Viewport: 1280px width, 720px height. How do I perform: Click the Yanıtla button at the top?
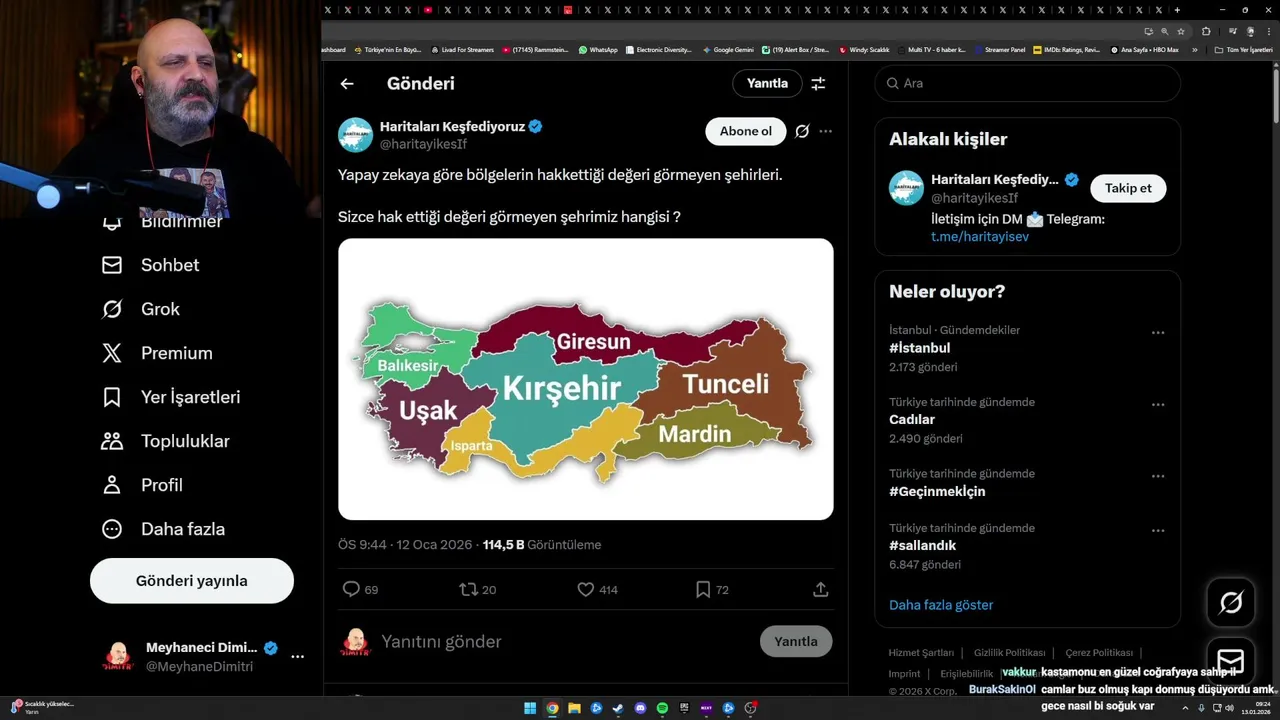click(x=767, y=84)
